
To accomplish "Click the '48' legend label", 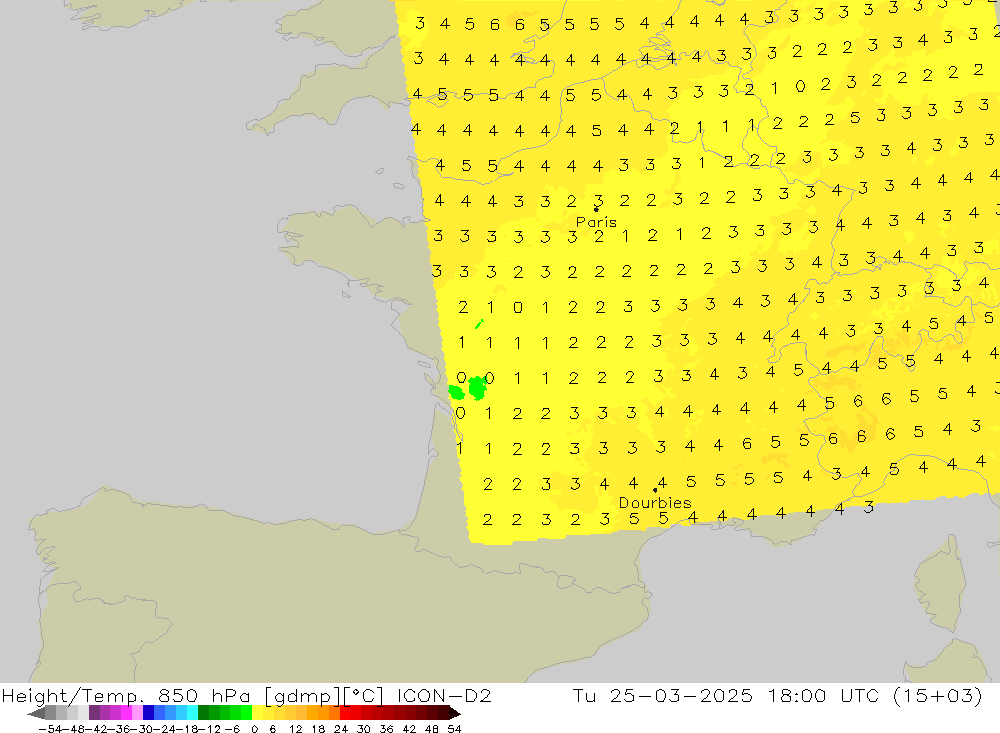I will (x=432, y=729).
